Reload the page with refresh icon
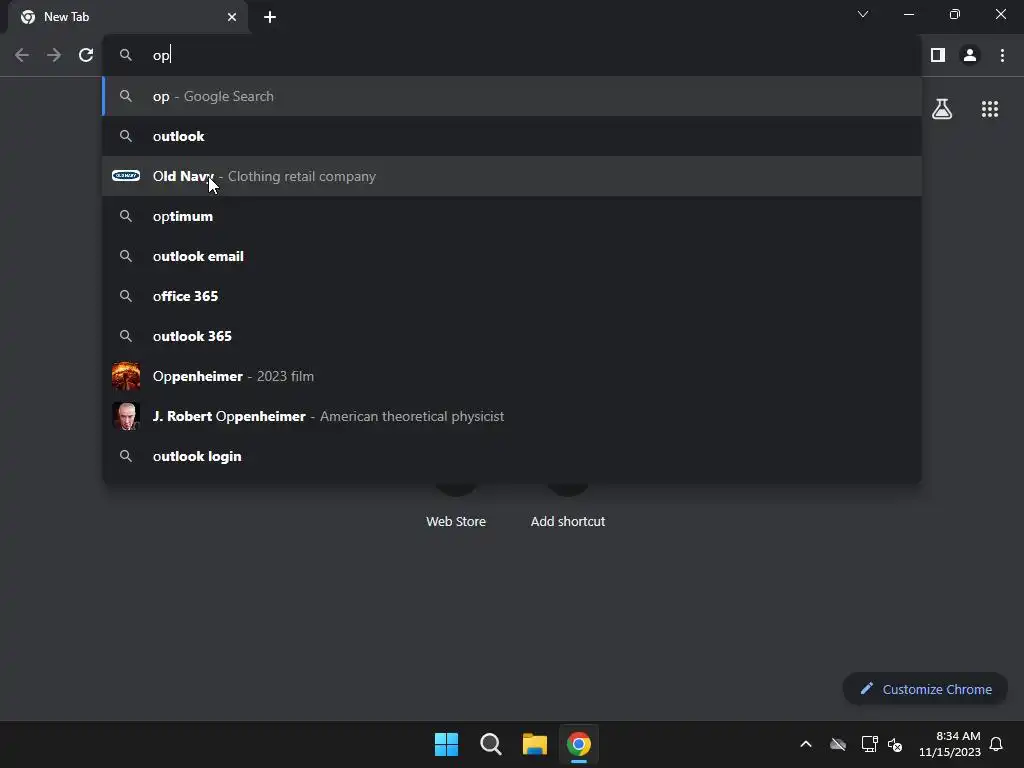The height and width of the screenshot is (768, 1024). 86,56
